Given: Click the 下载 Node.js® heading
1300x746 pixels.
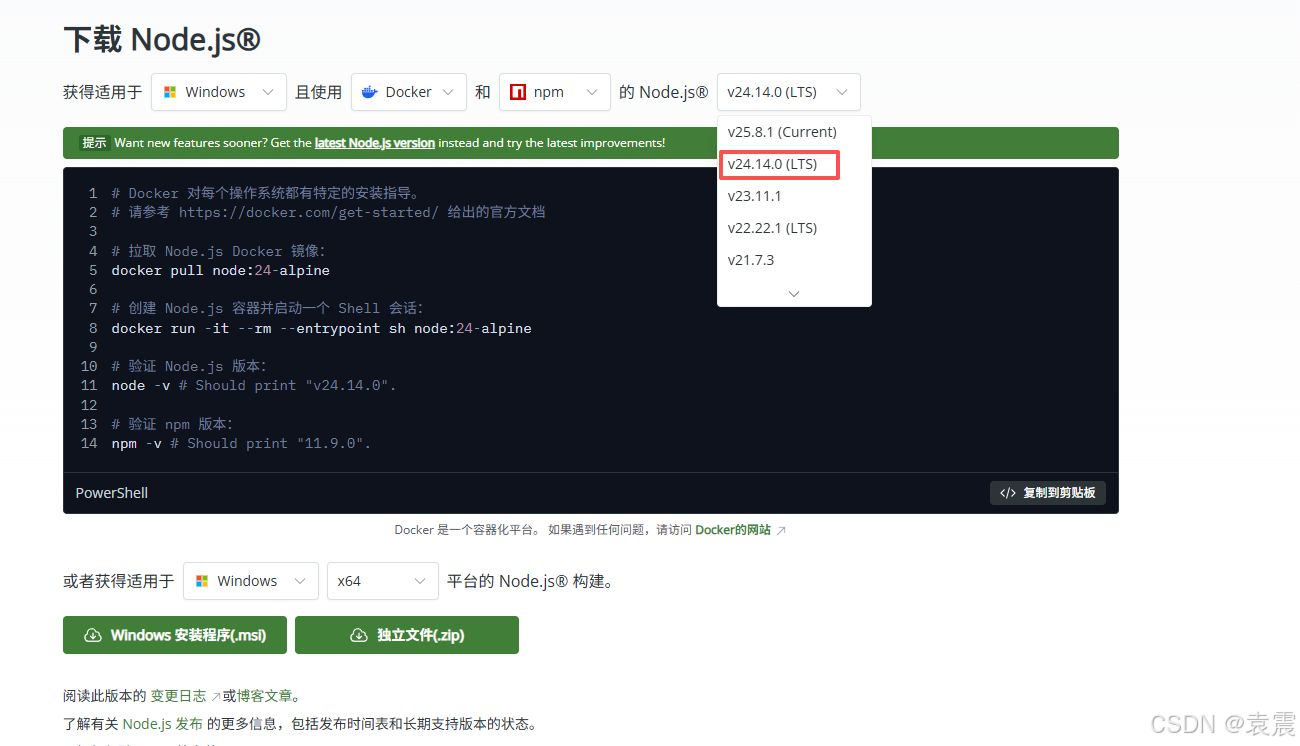Looking at the screenshot, I should [162, 40].
